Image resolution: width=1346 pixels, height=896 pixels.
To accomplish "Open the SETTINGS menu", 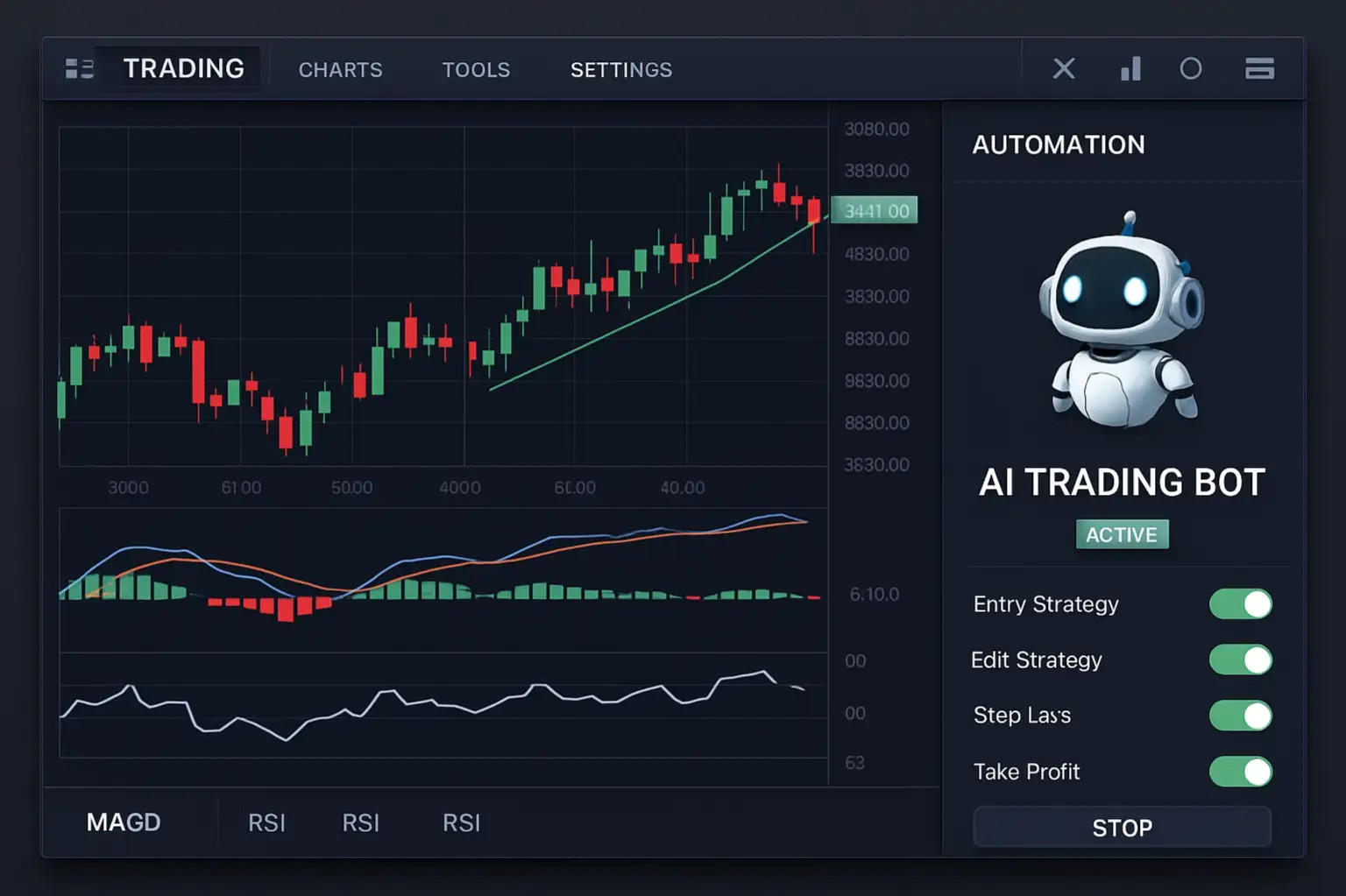I will click(621, 70).
